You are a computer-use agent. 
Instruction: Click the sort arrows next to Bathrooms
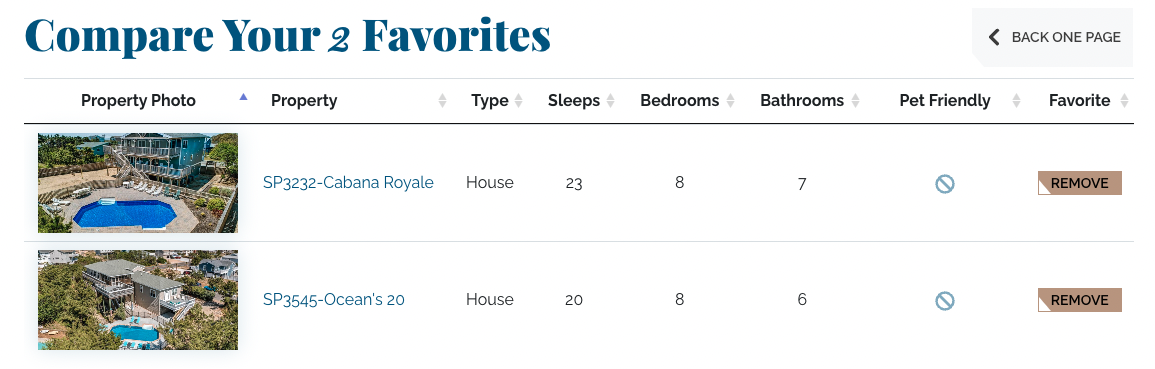(x=854, y=101)
